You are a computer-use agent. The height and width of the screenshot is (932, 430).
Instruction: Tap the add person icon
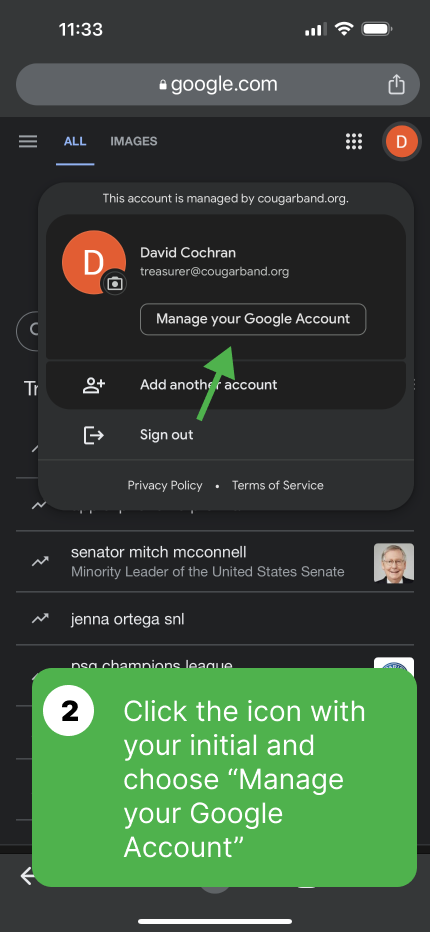pos(93,385)
